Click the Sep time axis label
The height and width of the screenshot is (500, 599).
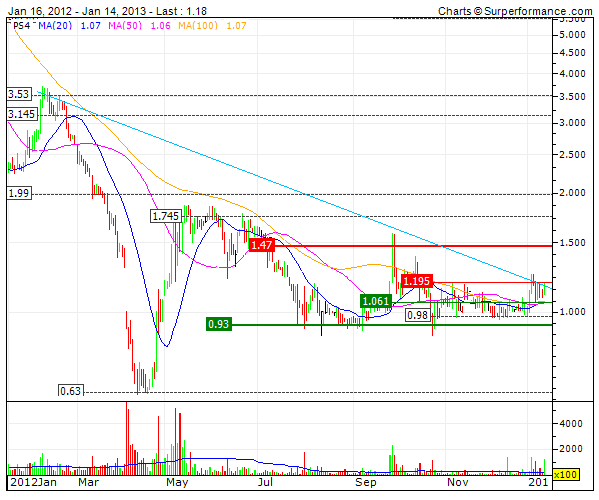pyautogui.click(x=366, y=482)
